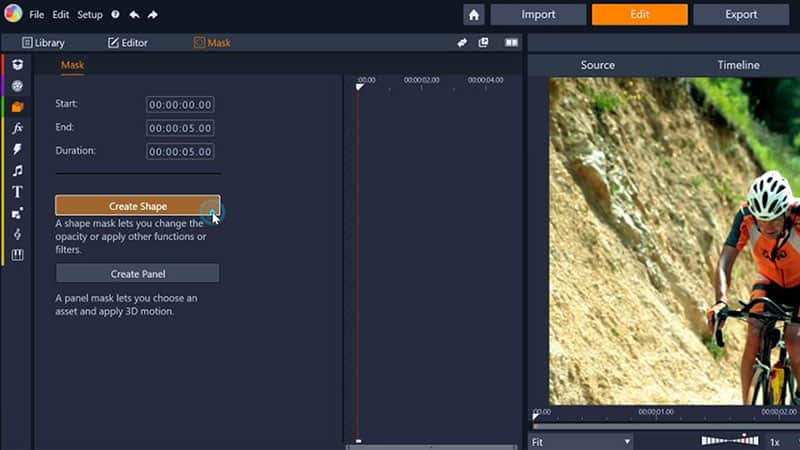The height and width of the screenshot is (450, 800).
Task: Switch preview to Source
Action: click(x=598, y=65)
